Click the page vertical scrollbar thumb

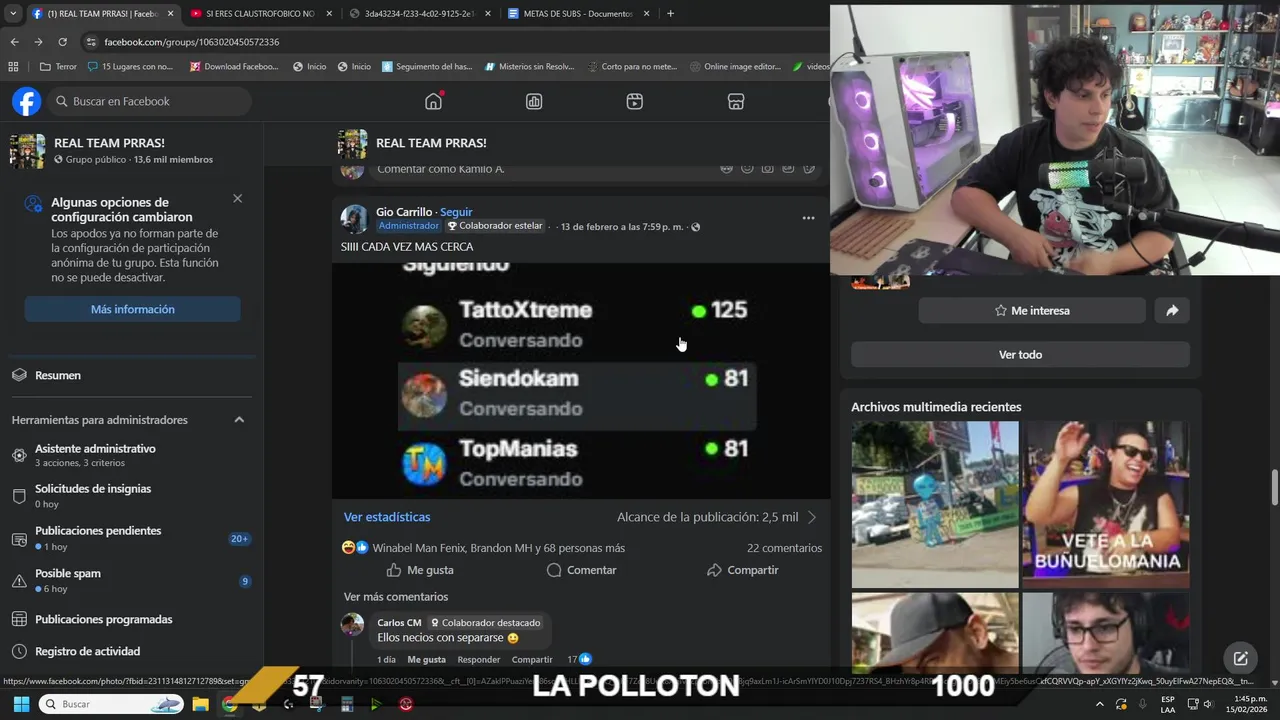(x=1274, y=488)
